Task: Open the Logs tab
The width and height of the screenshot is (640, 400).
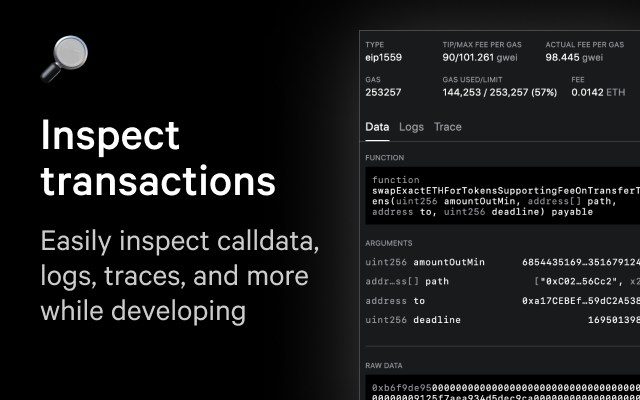Action: click(411, 127)
